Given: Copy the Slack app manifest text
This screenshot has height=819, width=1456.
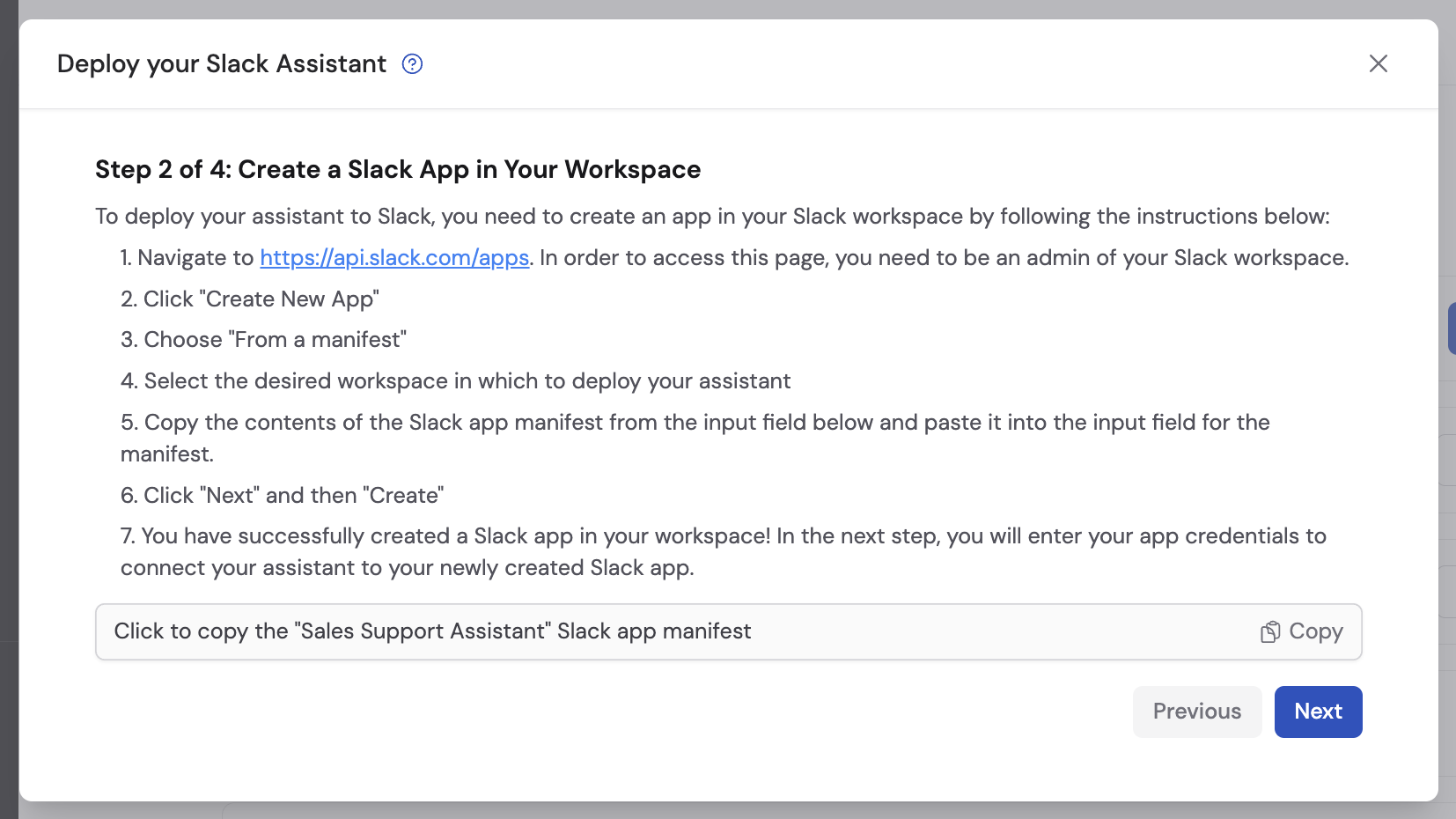Looking at the screenshot, I should tap(1301, 631).
